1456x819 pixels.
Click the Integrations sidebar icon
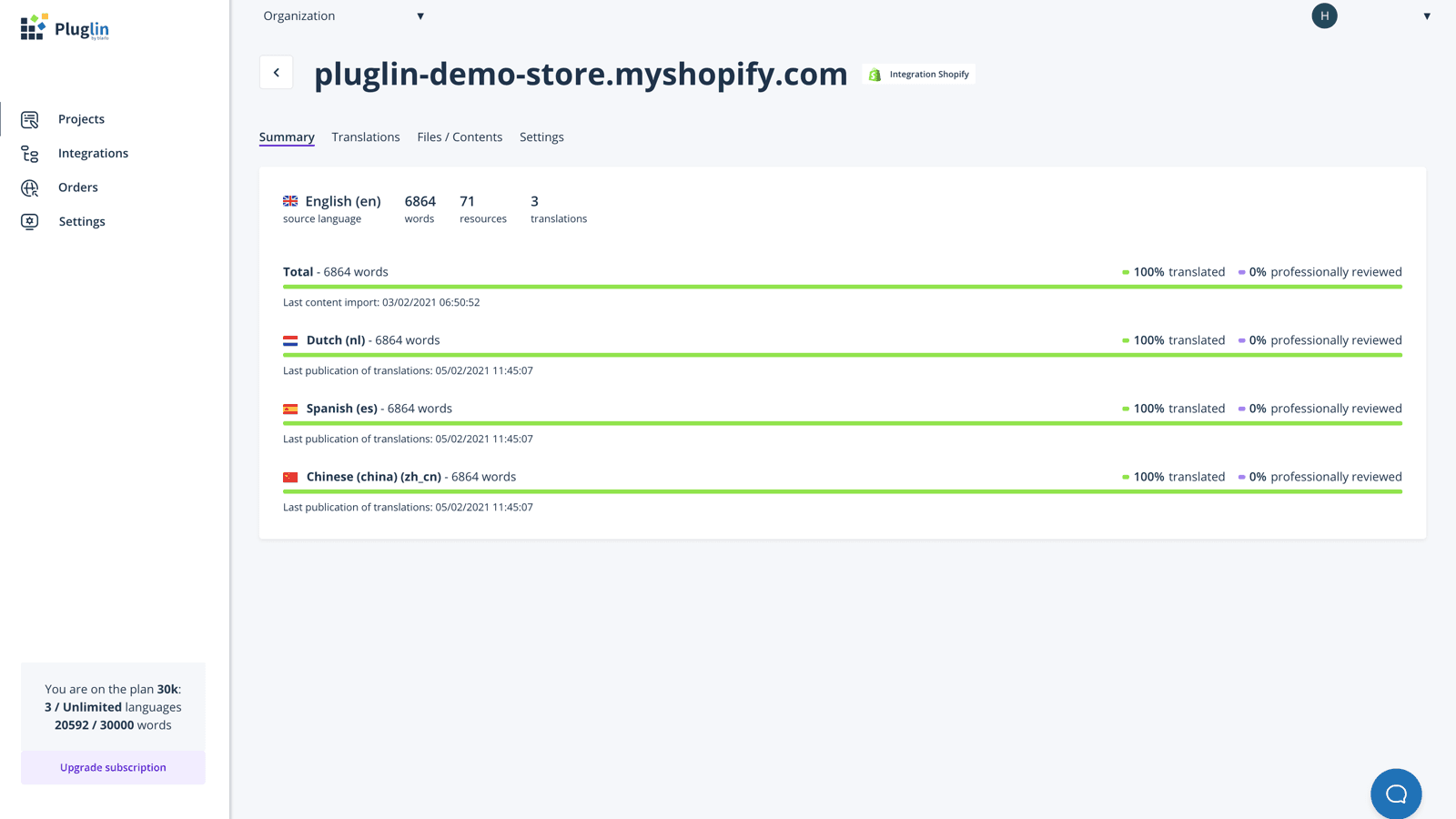tap(30, 154)
